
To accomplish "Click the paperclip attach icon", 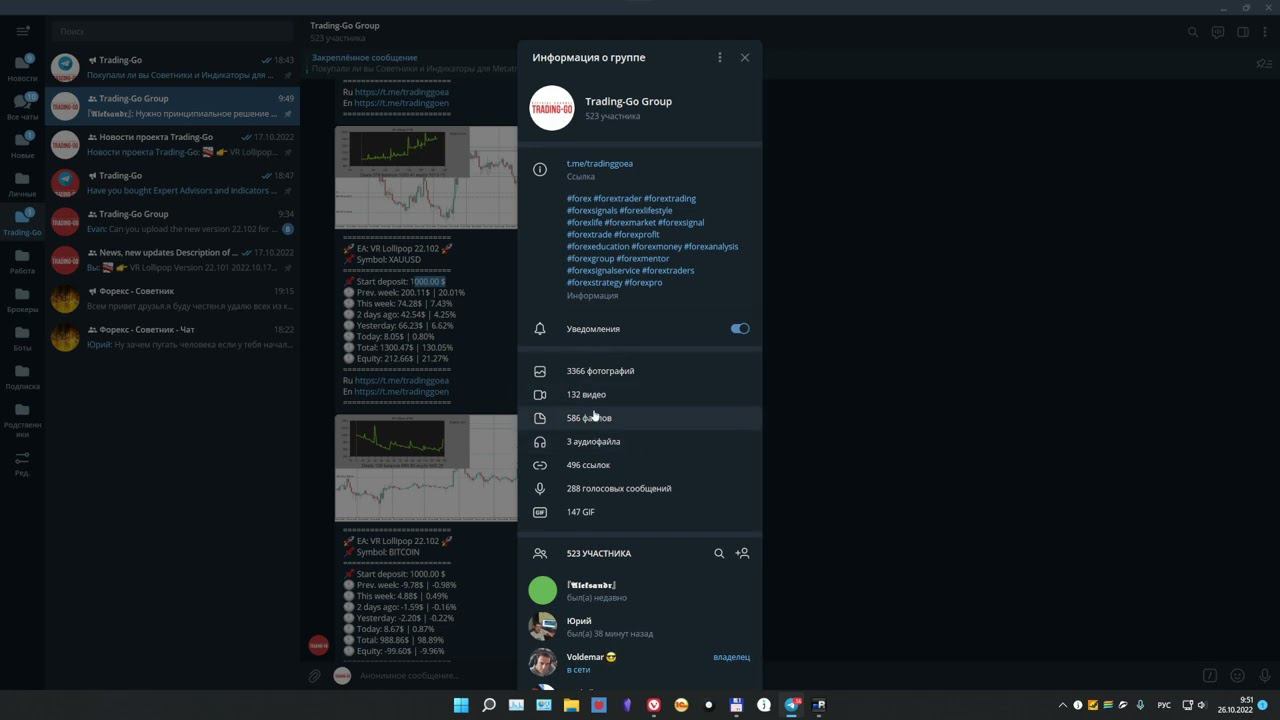I will tap(314, 676).
